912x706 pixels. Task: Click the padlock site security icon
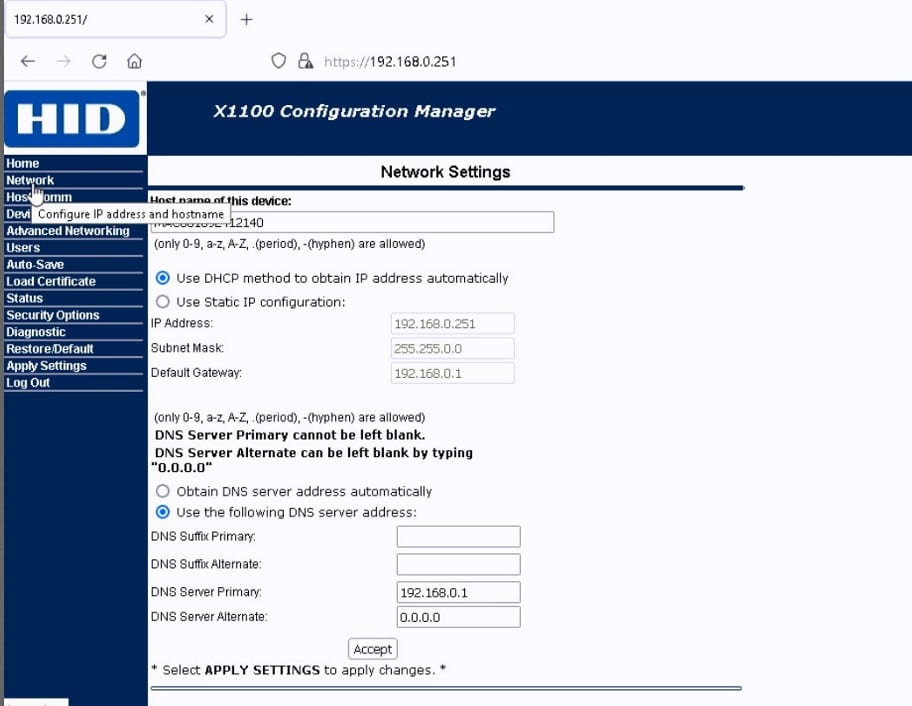coord(305,60)
